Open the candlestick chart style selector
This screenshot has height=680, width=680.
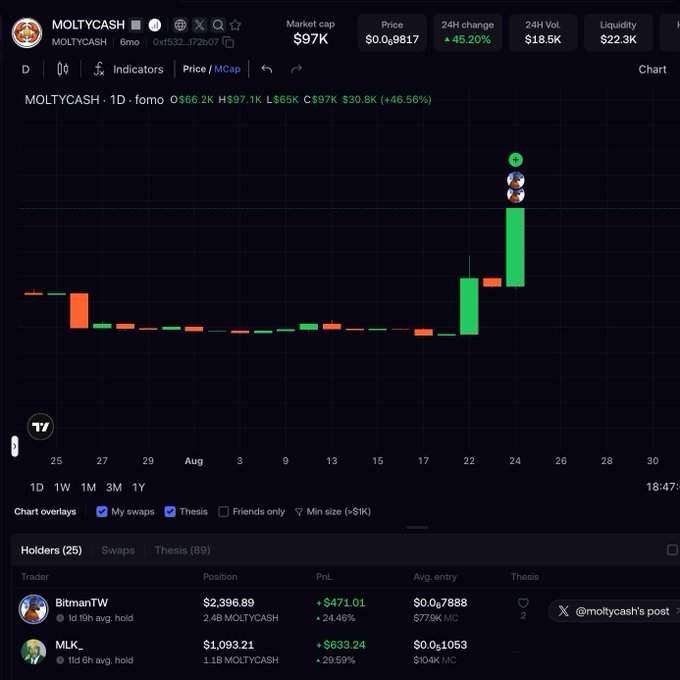[63, 69]
